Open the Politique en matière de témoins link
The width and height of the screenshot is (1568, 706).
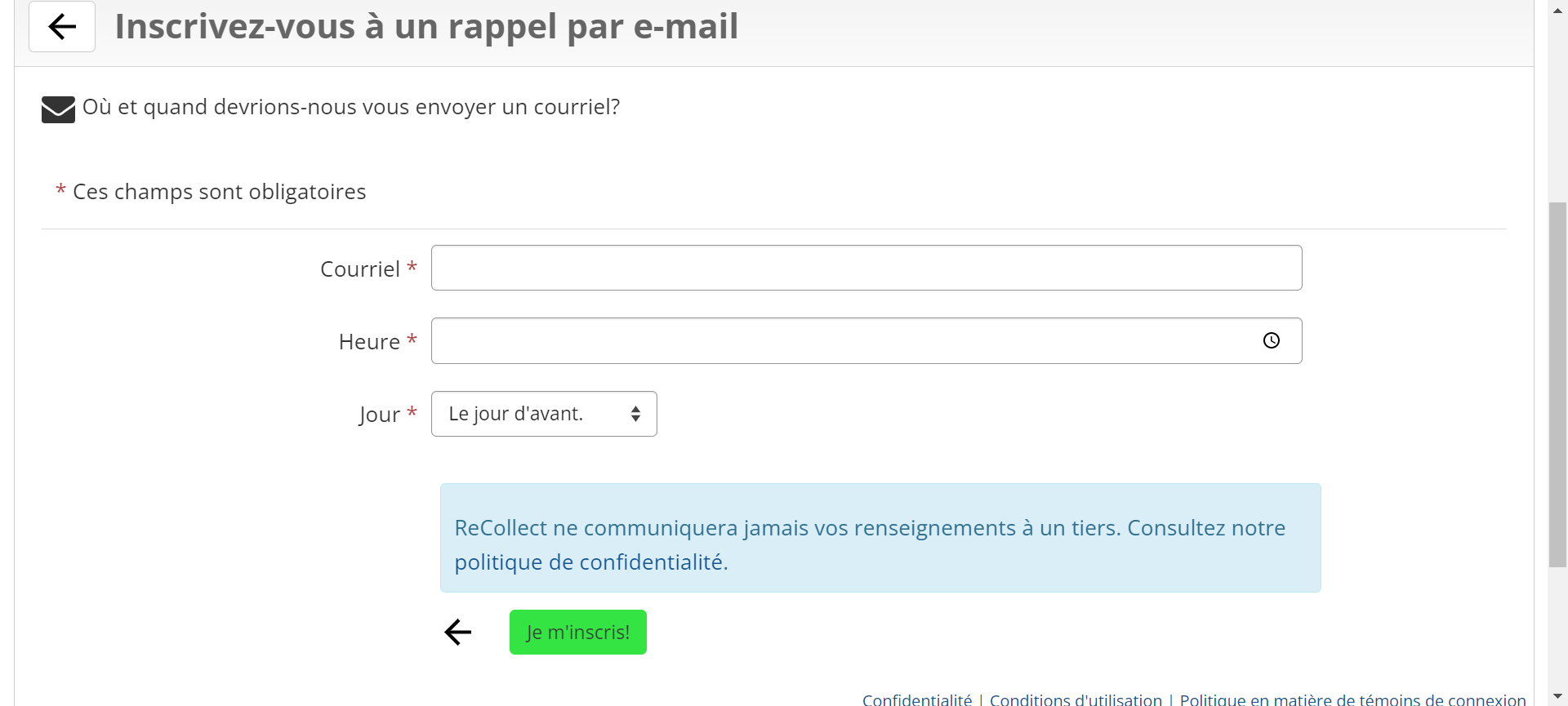[1352, 699]
